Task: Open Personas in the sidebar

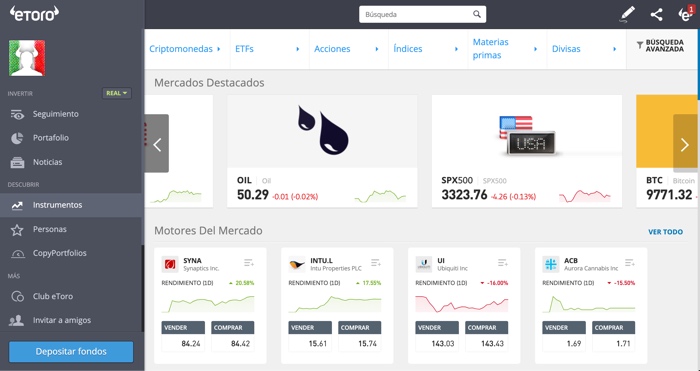Action: click(50, 229)
